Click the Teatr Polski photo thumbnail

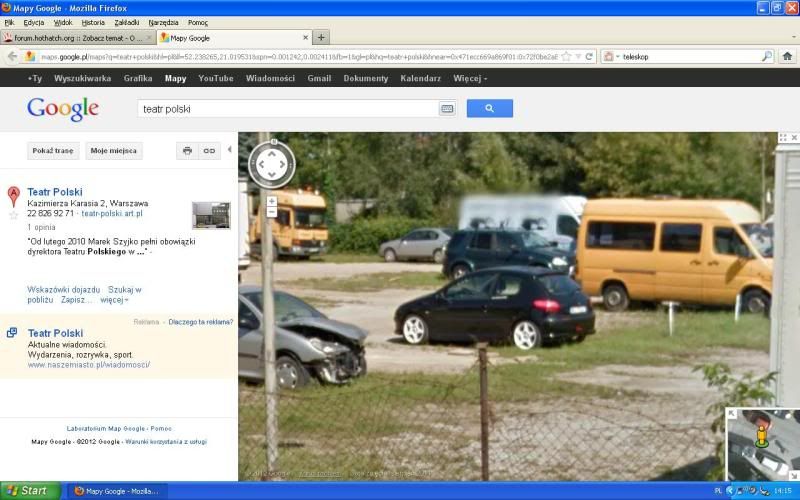211,215
